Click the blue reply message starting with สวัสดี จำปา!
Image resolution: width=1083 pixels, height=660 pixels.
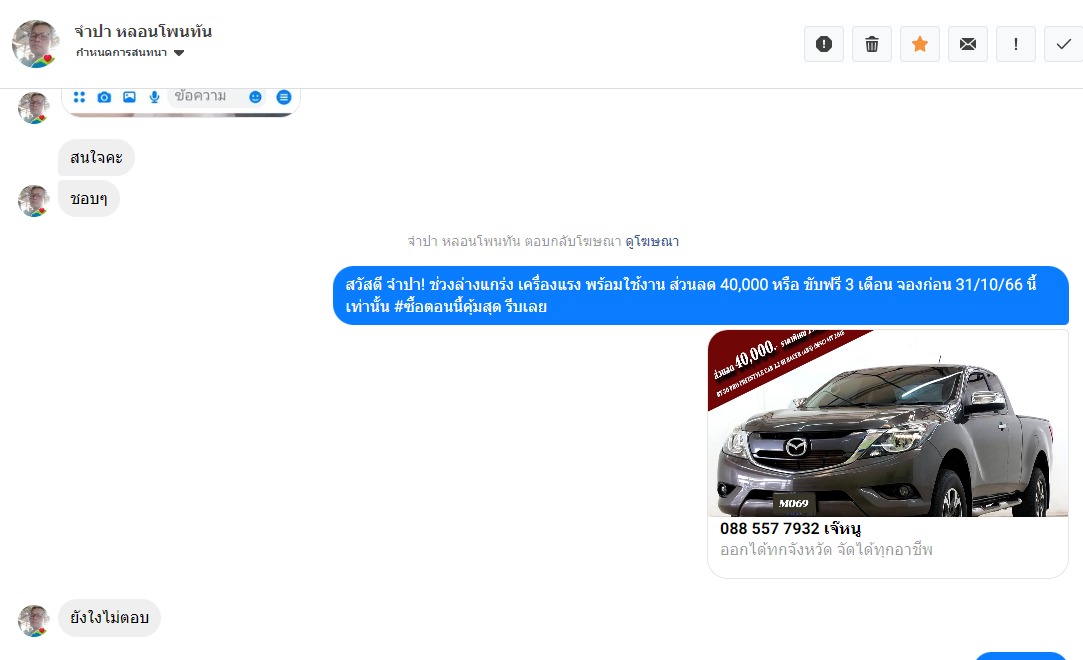point(700,295)
